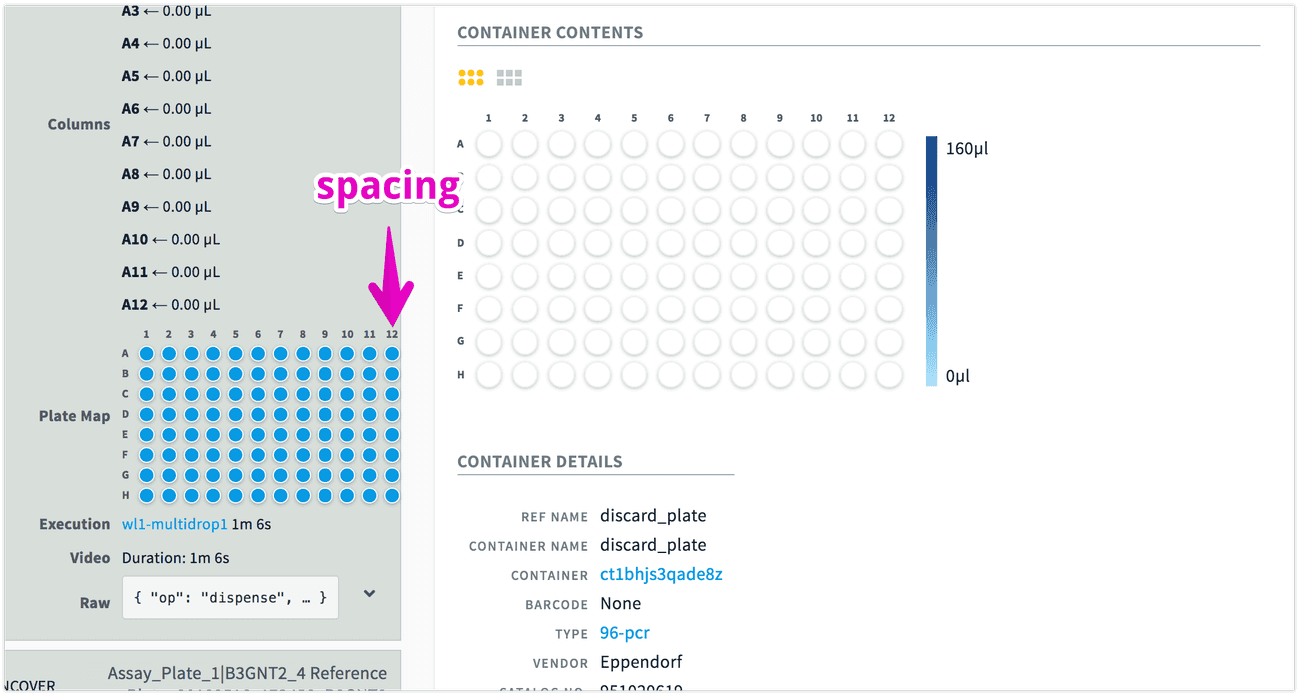
Task: Click well E1 in the Plate Map
Action: 145,434
